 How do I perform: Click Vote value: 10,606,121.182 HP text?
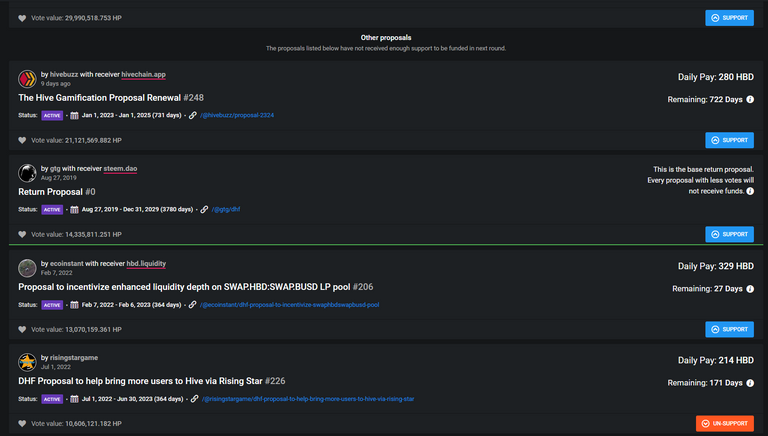[76, 423]
